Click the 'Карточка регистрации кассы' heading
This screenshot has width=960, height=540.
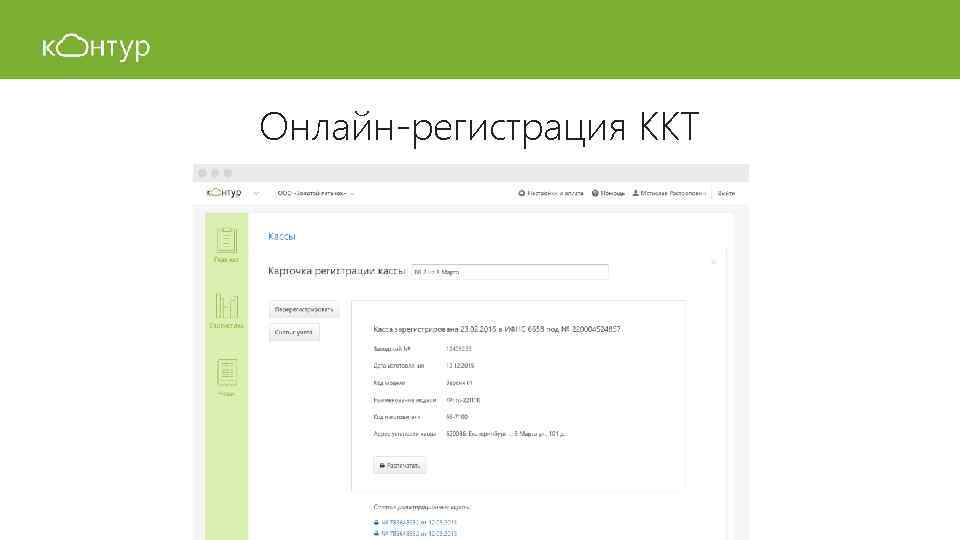pyautogui.click(x=337, y=271)
